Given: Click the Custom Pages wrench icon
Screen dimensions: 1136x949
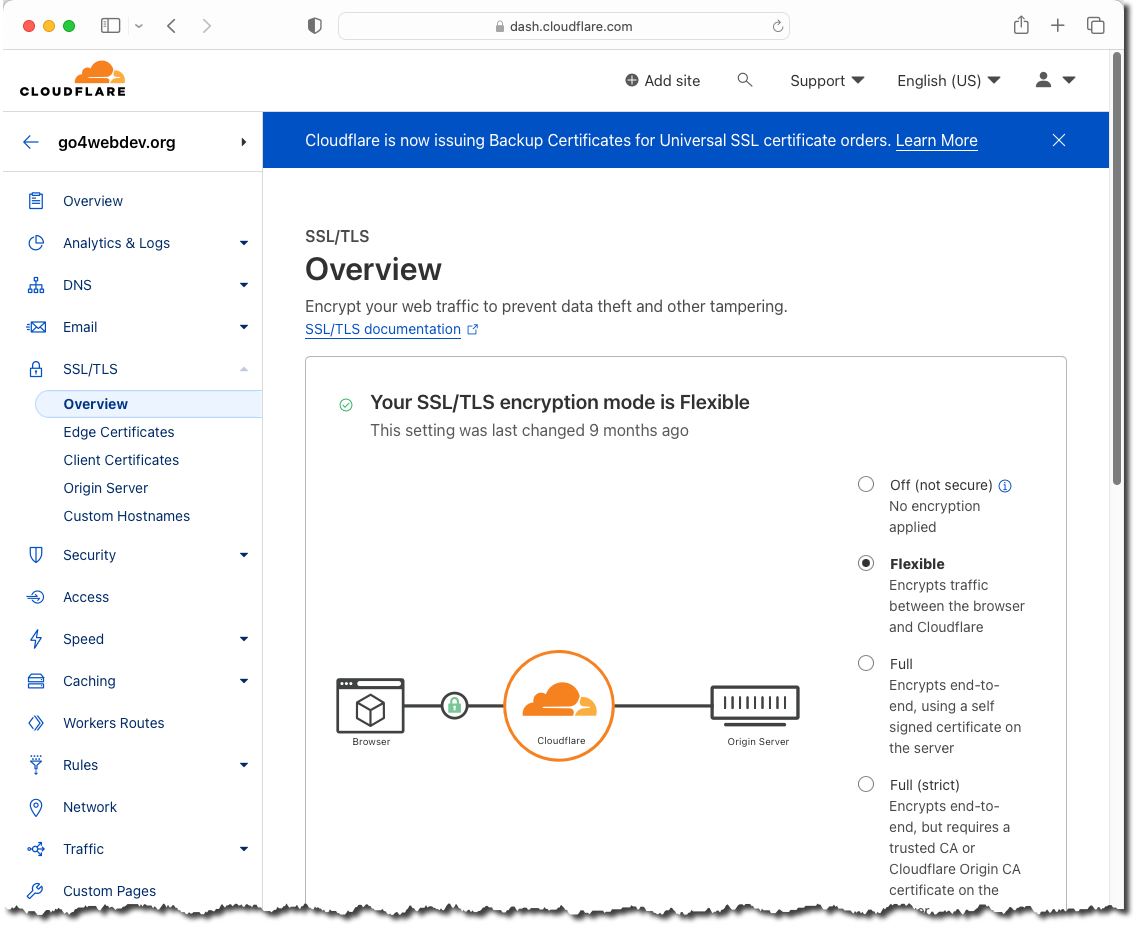Looking at the screenshot, I should click(36, 891).
